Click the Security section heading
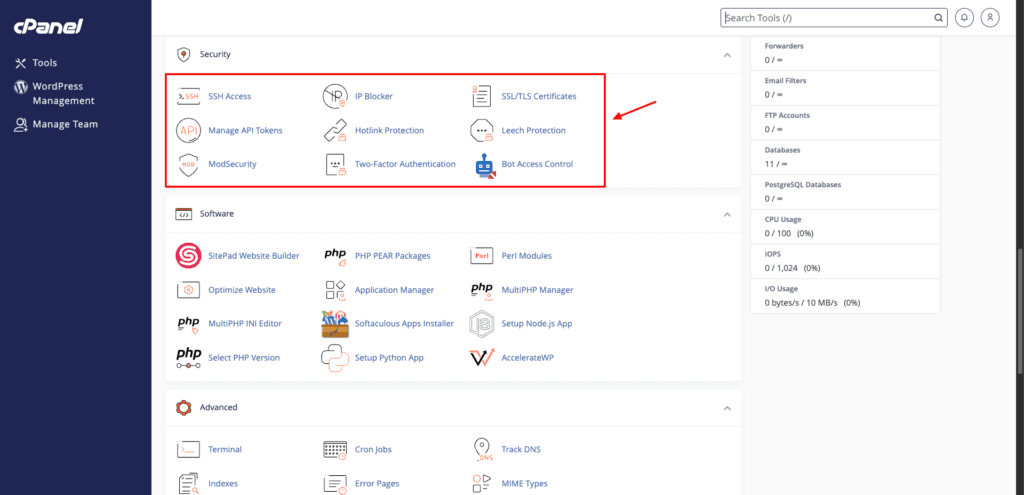1024x495 pixels. click(215, 54)
